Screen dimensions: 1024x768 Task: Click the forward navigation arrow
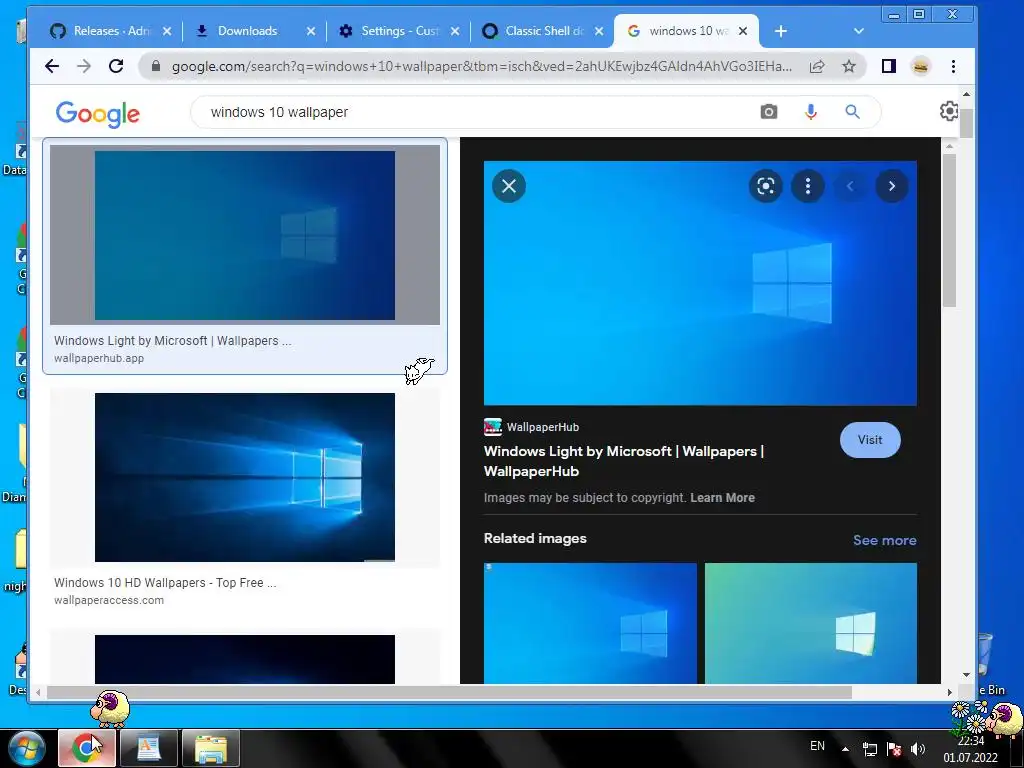[x=84, y=66]
